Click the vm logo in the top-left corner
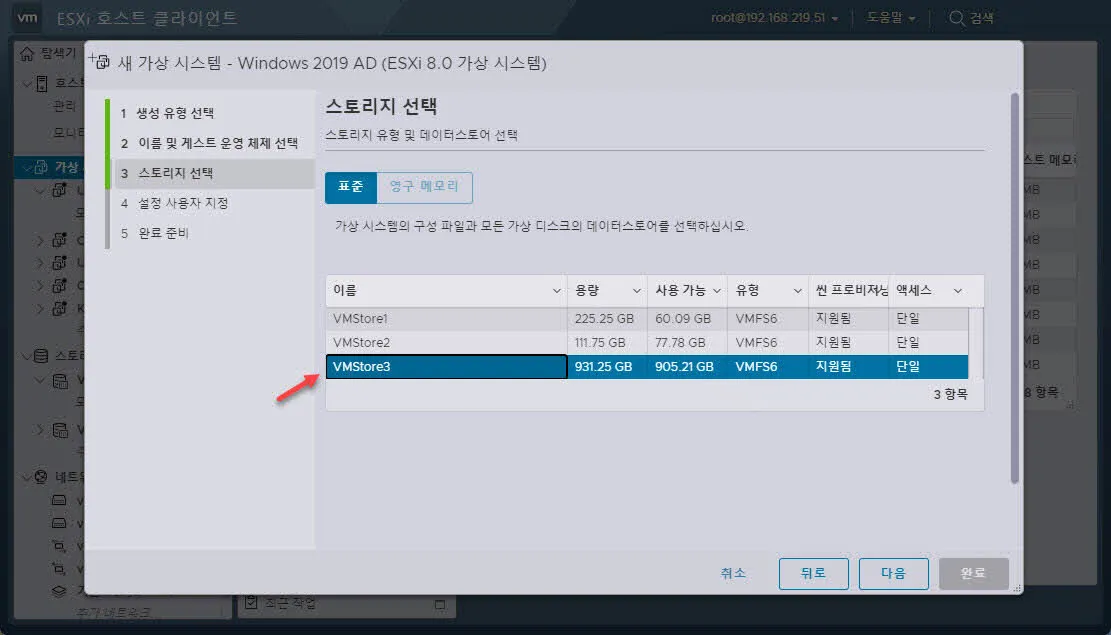 coord(26,16)
